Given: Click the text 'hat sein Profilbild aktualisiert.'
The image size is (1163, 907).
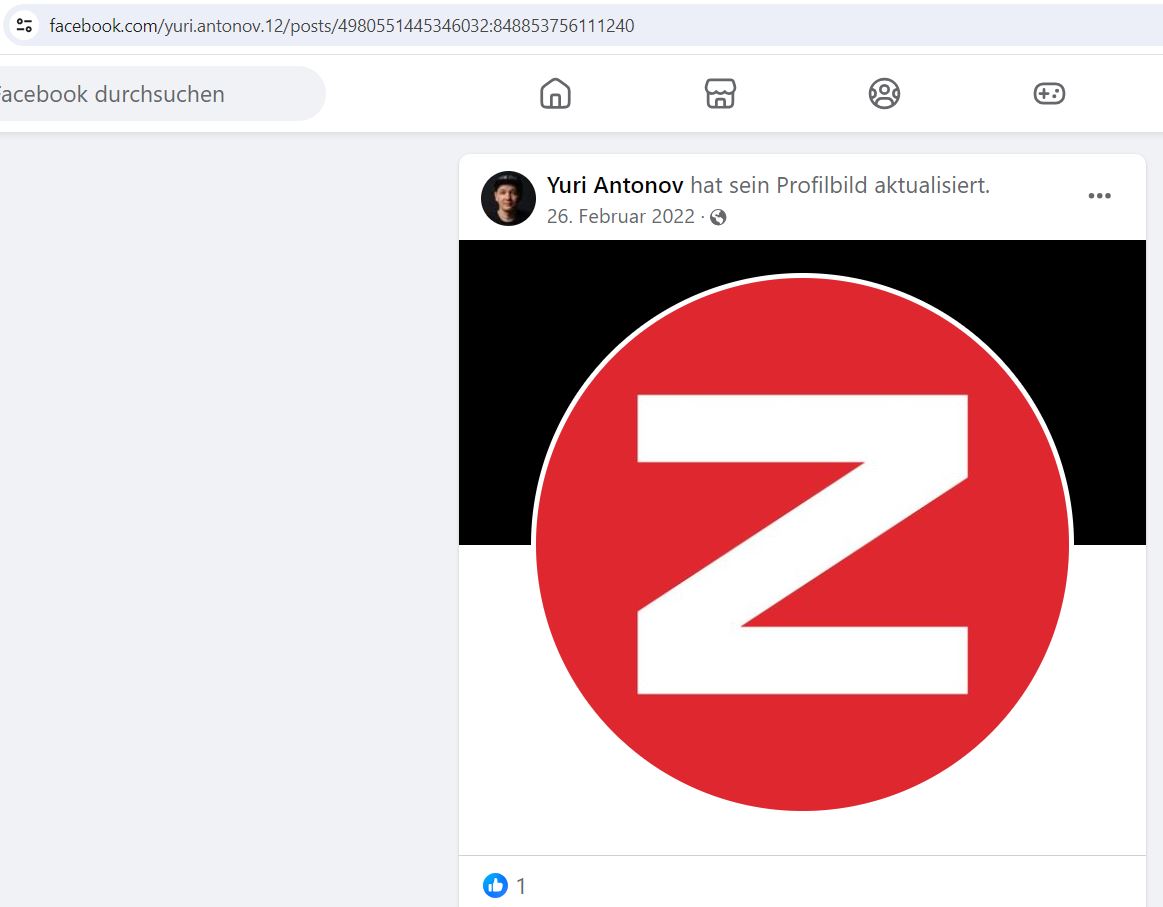Looking at the screenshot, I should click(840, 185).
